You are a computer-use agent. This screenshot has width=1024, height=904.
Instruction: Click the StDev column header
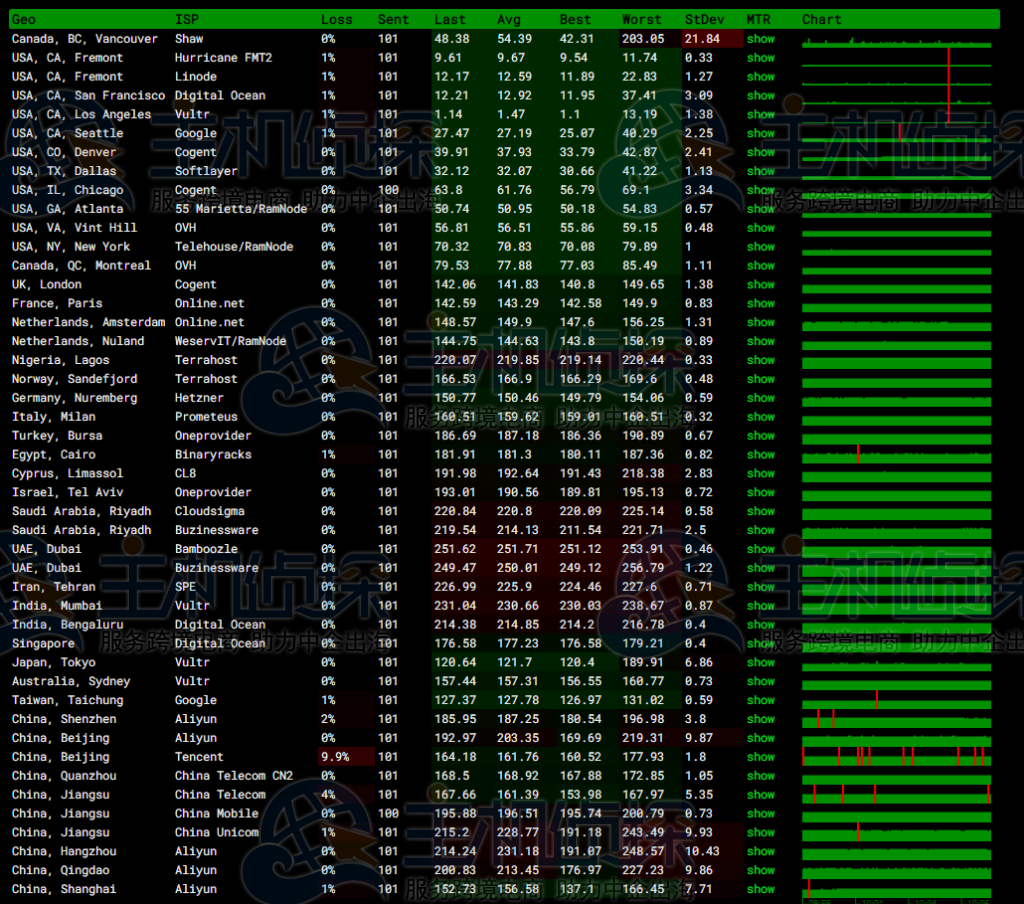click(x=703, y=20)
